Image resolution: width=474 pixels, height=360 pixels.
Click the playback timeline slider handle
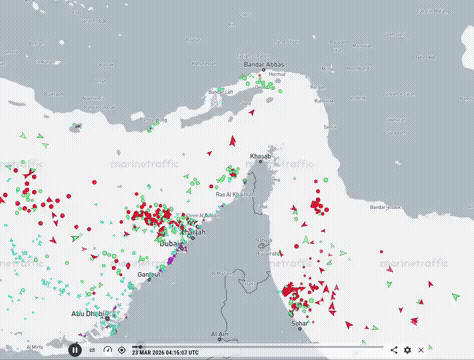coord(140,347)
